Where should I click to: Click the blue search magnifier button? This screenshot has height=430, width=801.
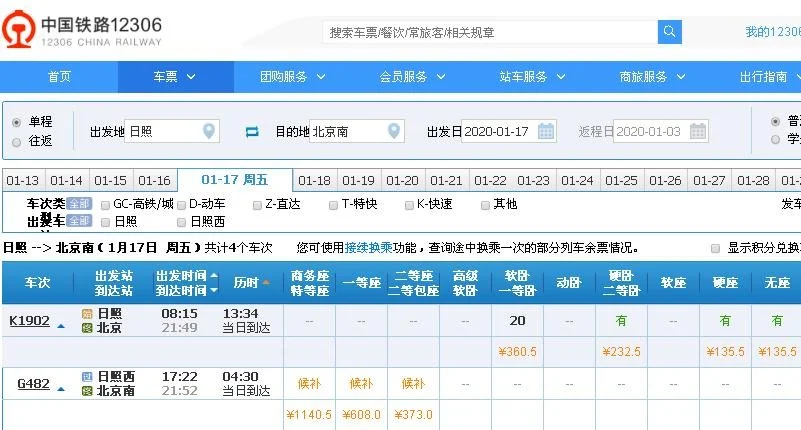point(669,32)
